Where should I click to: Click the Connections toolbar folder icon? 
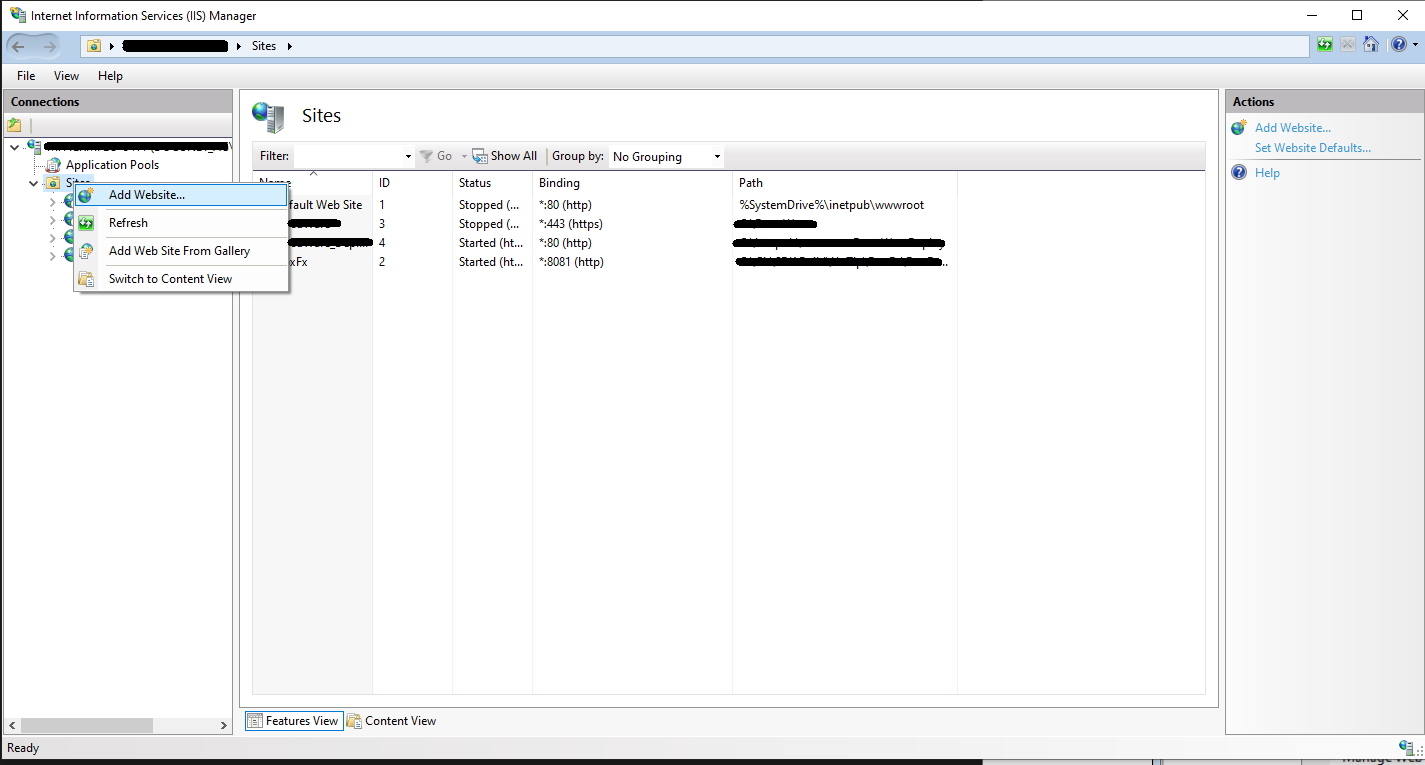click(x=15, y=125)
